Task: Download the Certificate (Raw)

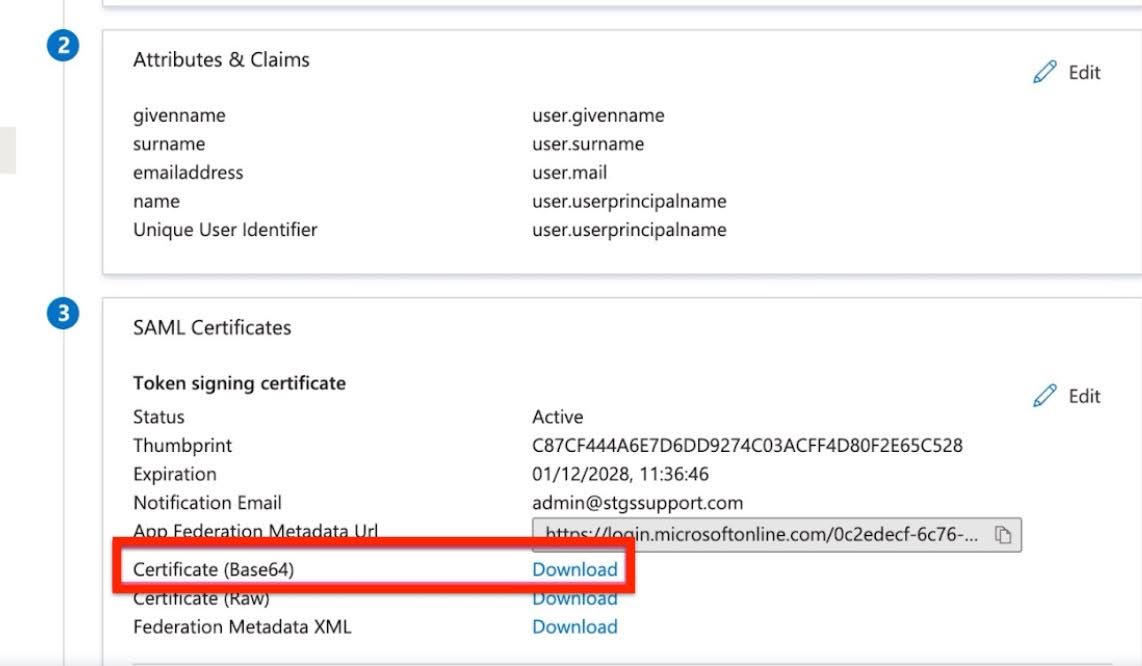Action: click(573, 597)
